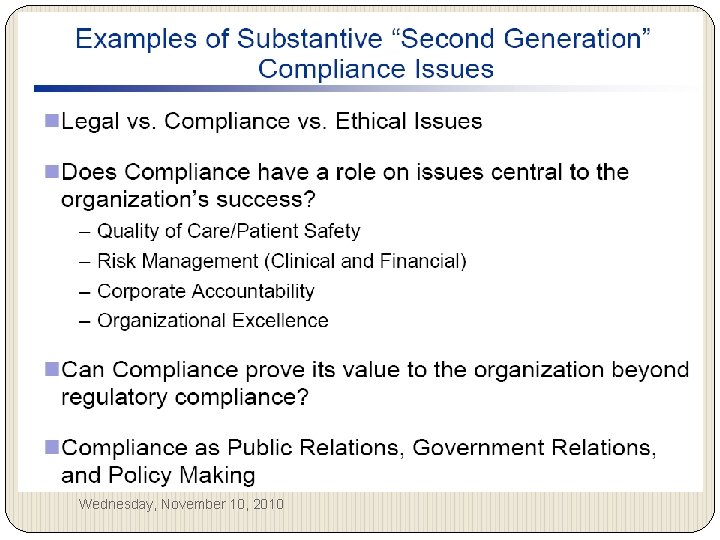Select the 'regulatory compliance?' text line
Viewport: 720px width, 540px height.
tap(185, 396)
